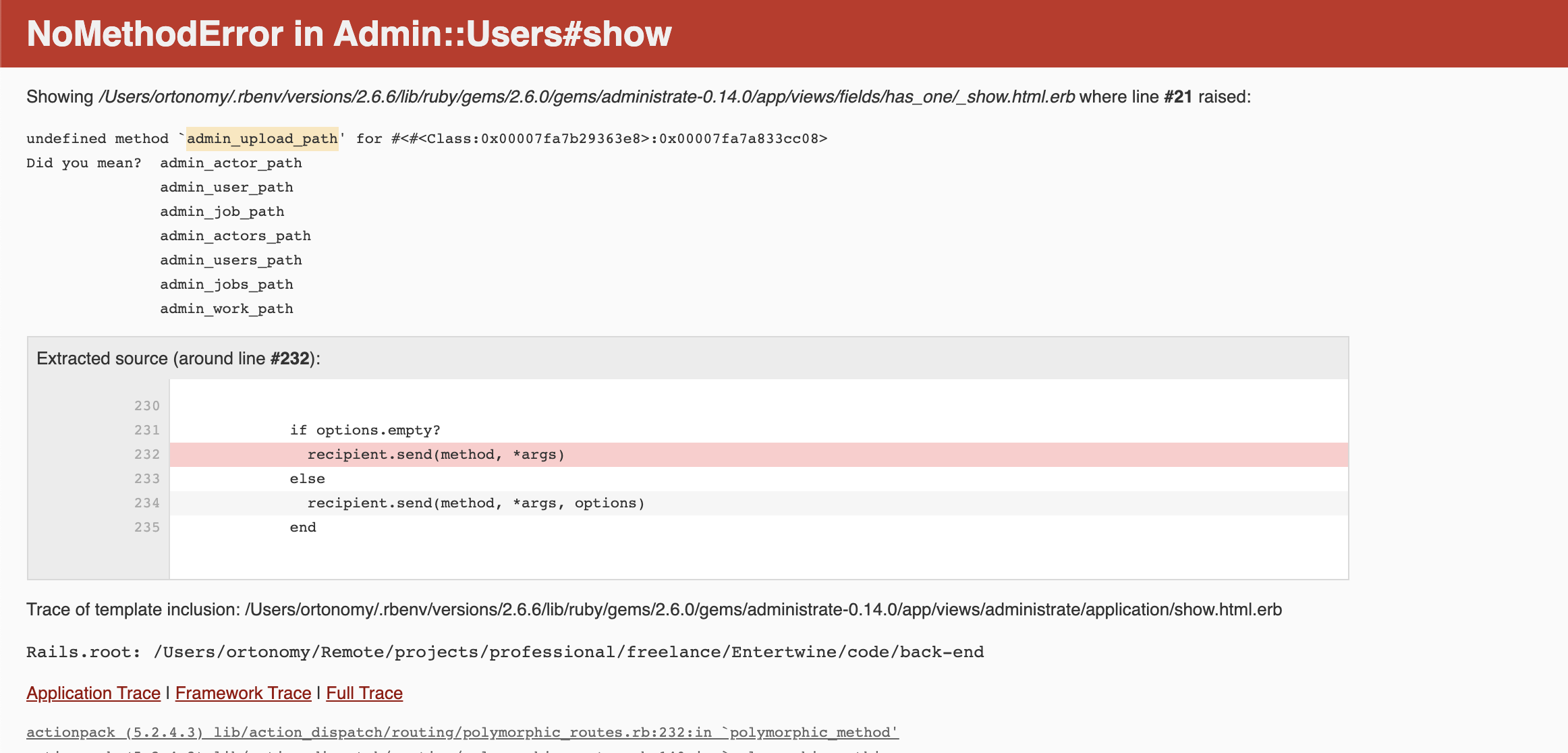
Task: Click the suggested admin_jobs_path method
Action: 226,284
